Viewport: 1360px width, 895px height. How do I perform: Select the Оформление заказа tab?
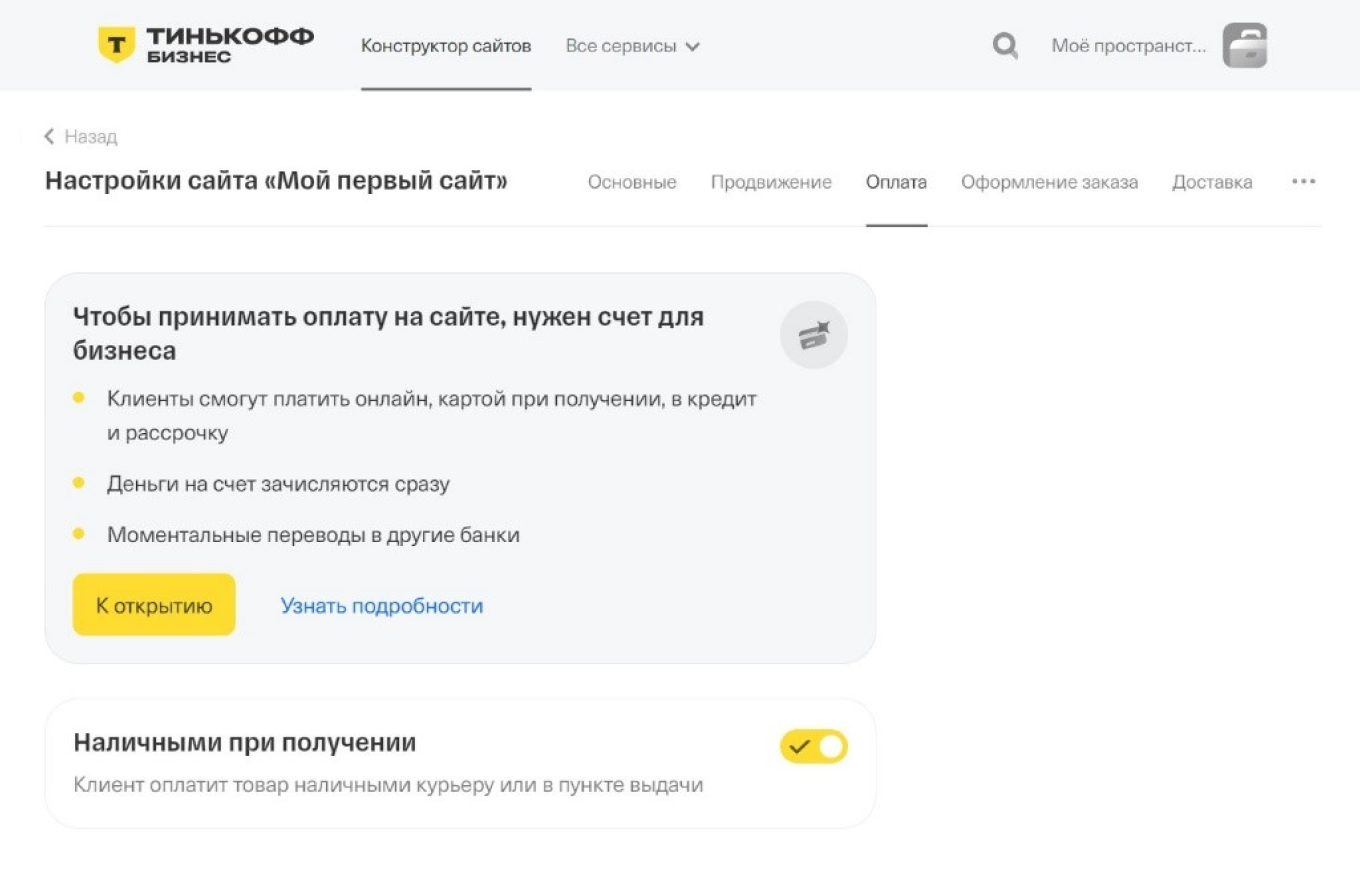coord(1050,182)
